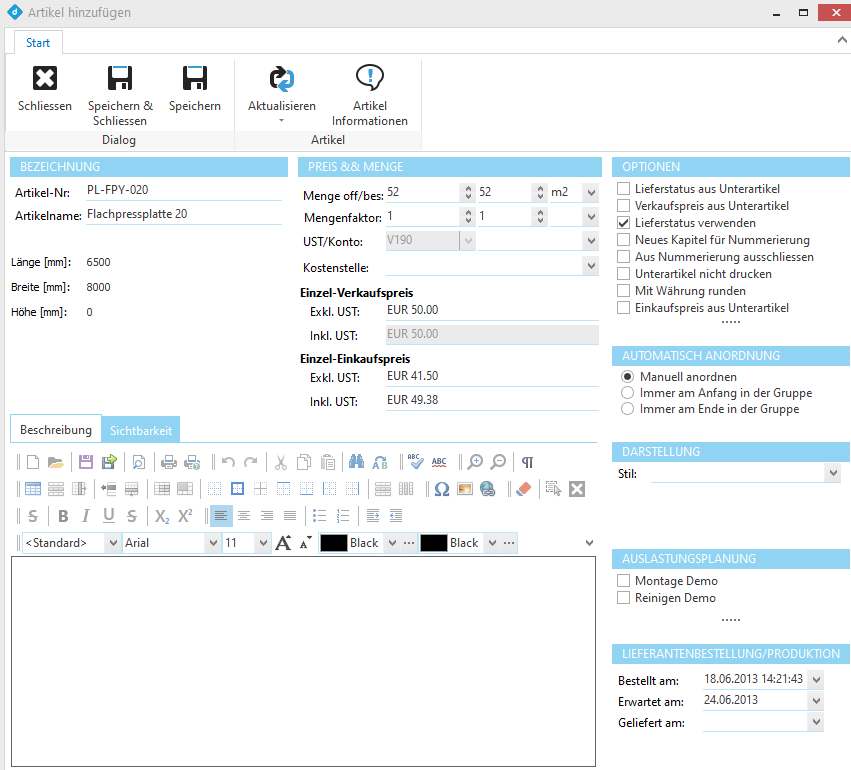Click the first Black font color swatch

(x=333, y=543)
